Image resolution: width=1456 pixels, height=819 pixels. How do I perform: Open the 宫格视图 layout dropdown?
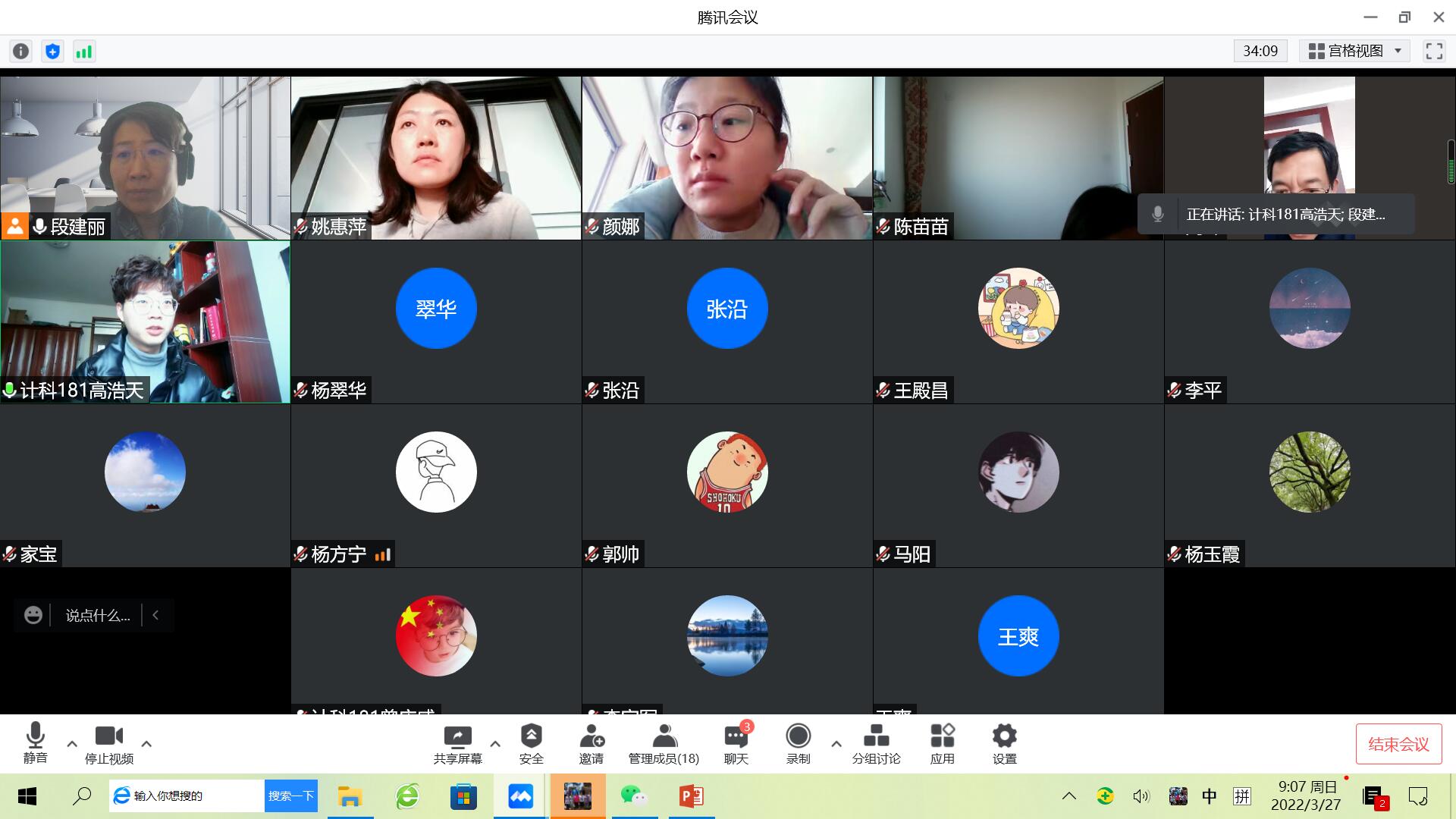(x=1354, y=51)
